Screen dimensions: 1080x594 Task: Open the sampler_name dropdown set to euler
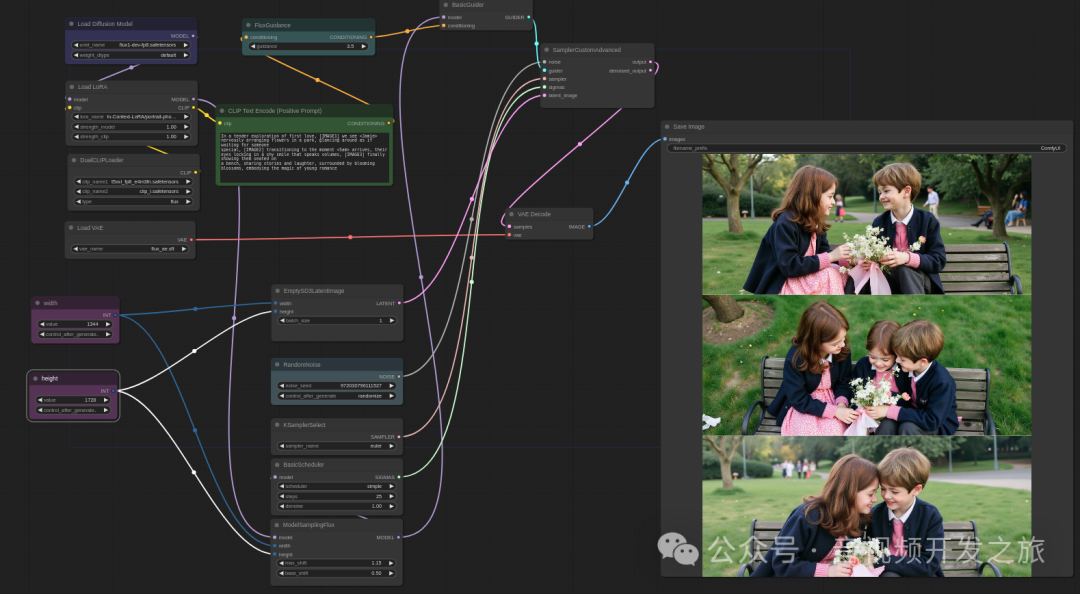337,447
